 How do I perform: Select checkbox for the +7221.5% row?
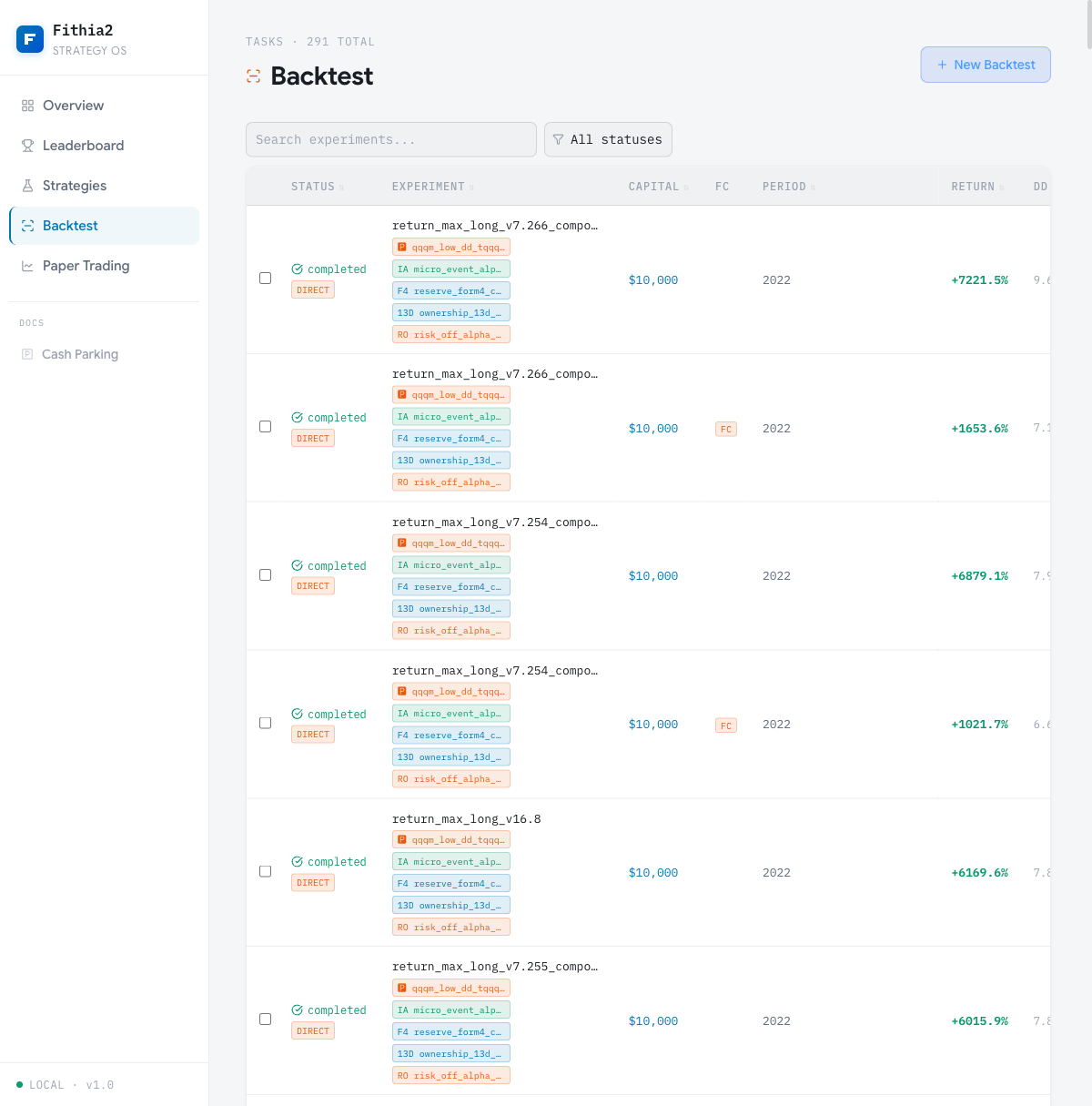point(266,279)
